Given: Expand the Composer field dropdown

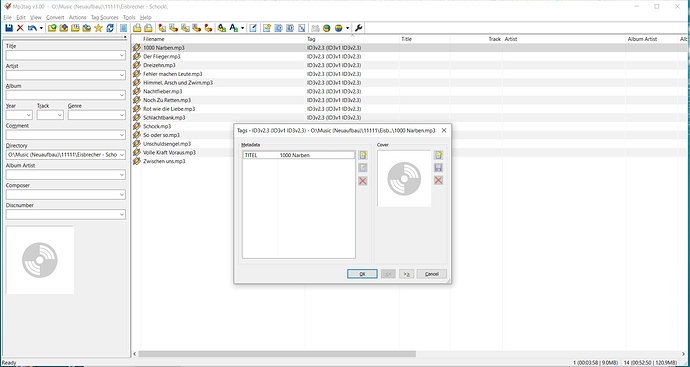Looking at the screenshot, I should [121, 195].
